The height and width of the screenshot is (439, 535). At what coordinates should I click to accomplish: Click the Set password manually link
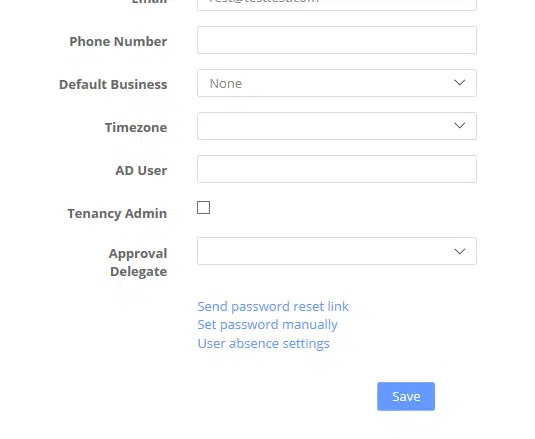pos(268,325)
